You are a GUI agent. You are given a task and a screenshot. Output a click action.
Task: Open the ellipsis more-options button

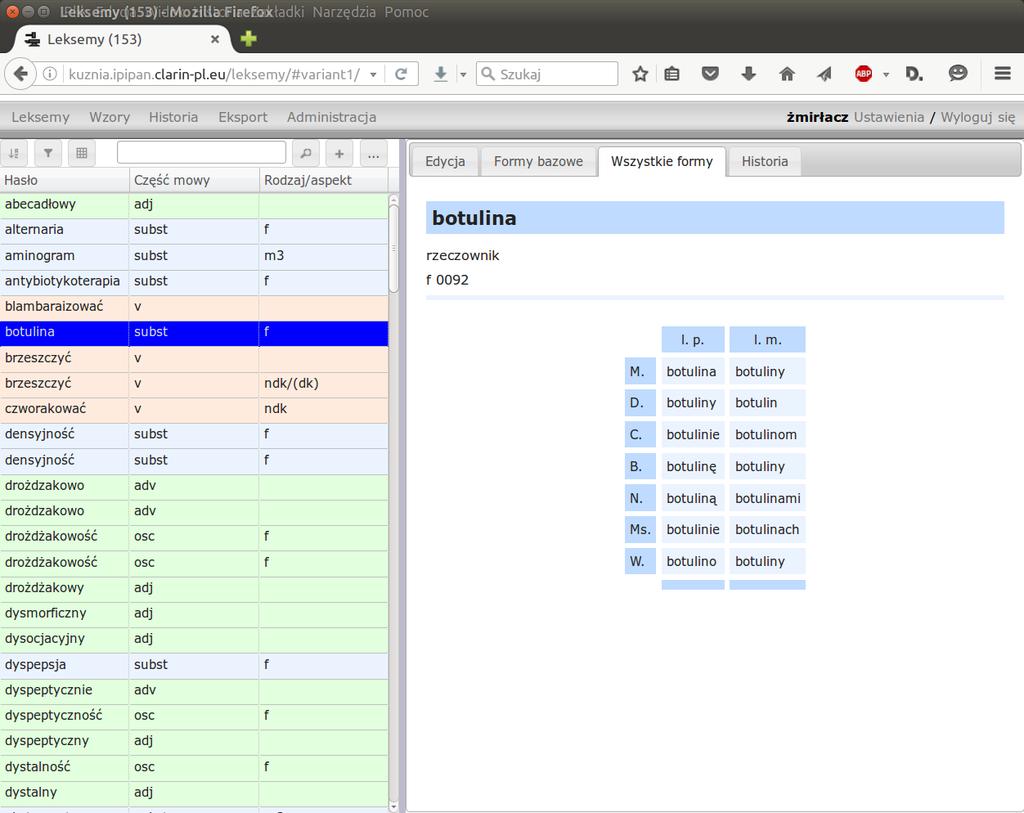[x=374, y=154]
